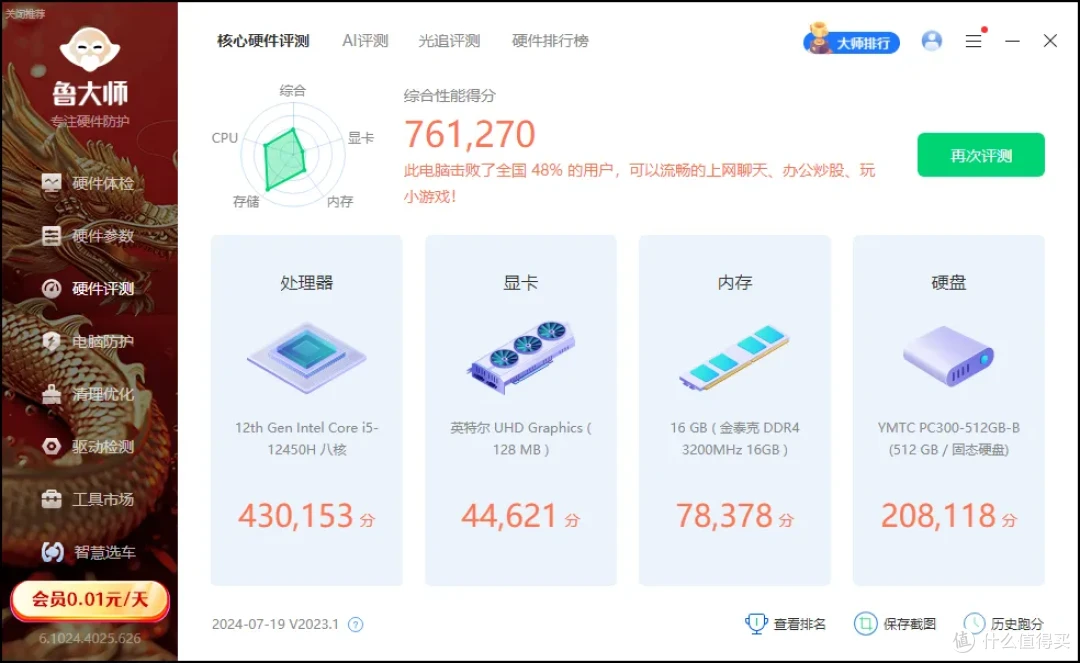This screenshot has height=663, width=1080.
Task: Click the memory score 78,378
Action: [x=724, y=516]
